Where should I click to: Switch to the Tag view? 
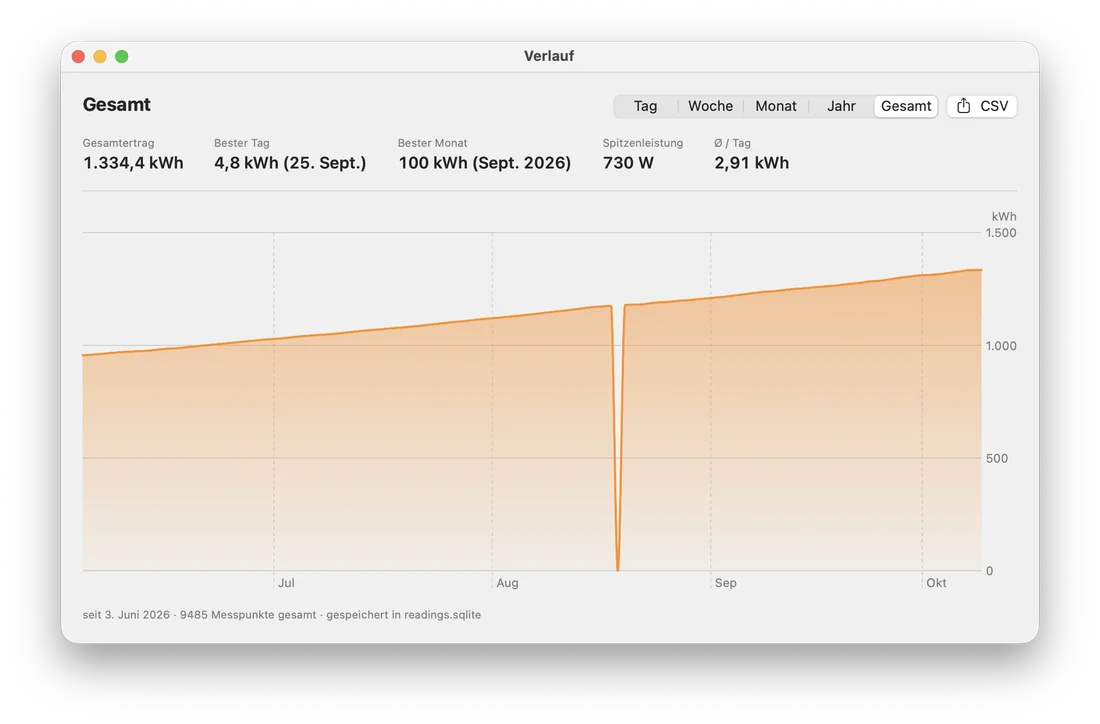click(x=645, y=106)
